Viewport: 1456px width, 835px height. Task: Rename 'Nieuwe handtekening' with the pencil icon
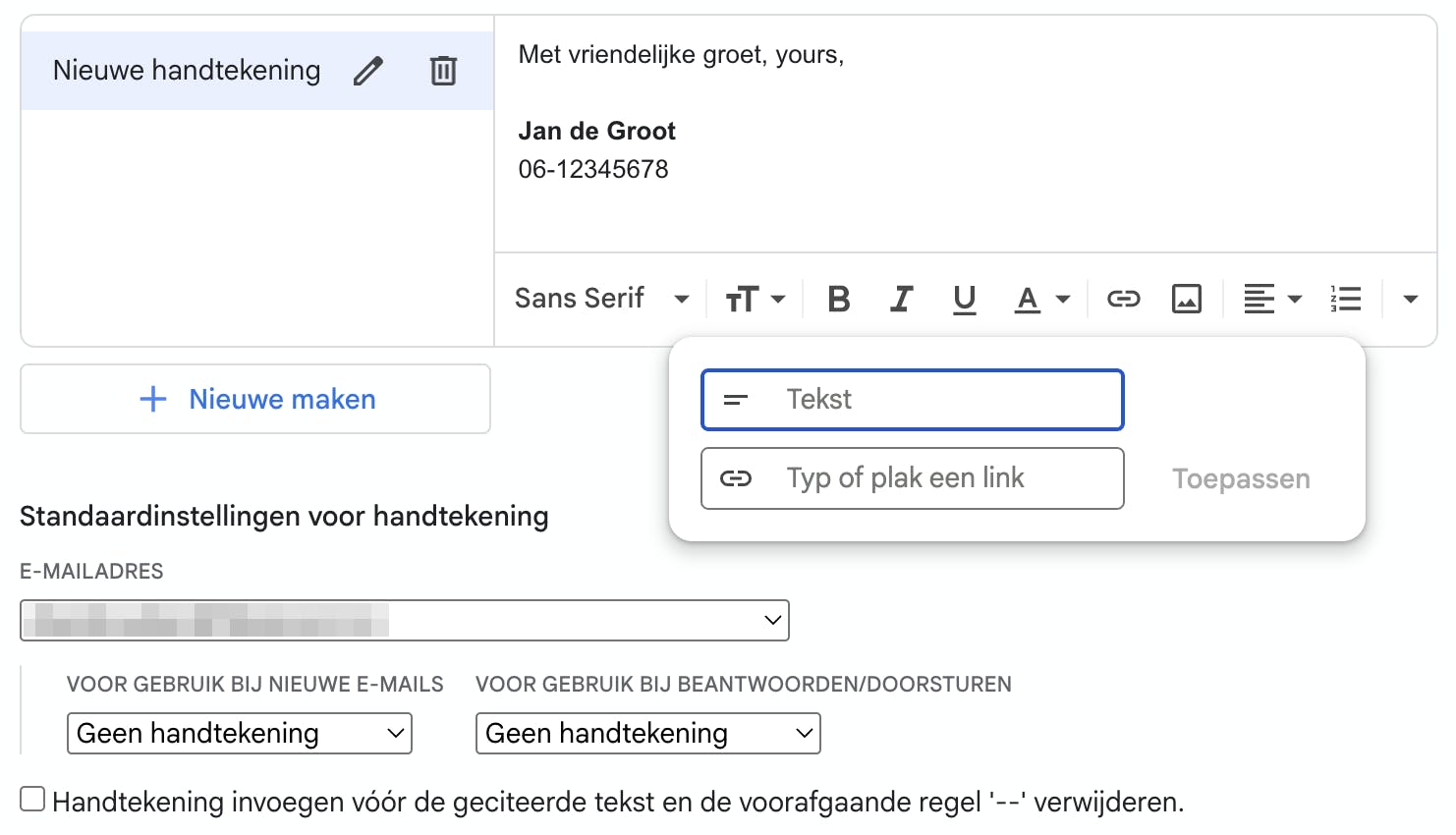pyautogui.click(x=368, y=70)
